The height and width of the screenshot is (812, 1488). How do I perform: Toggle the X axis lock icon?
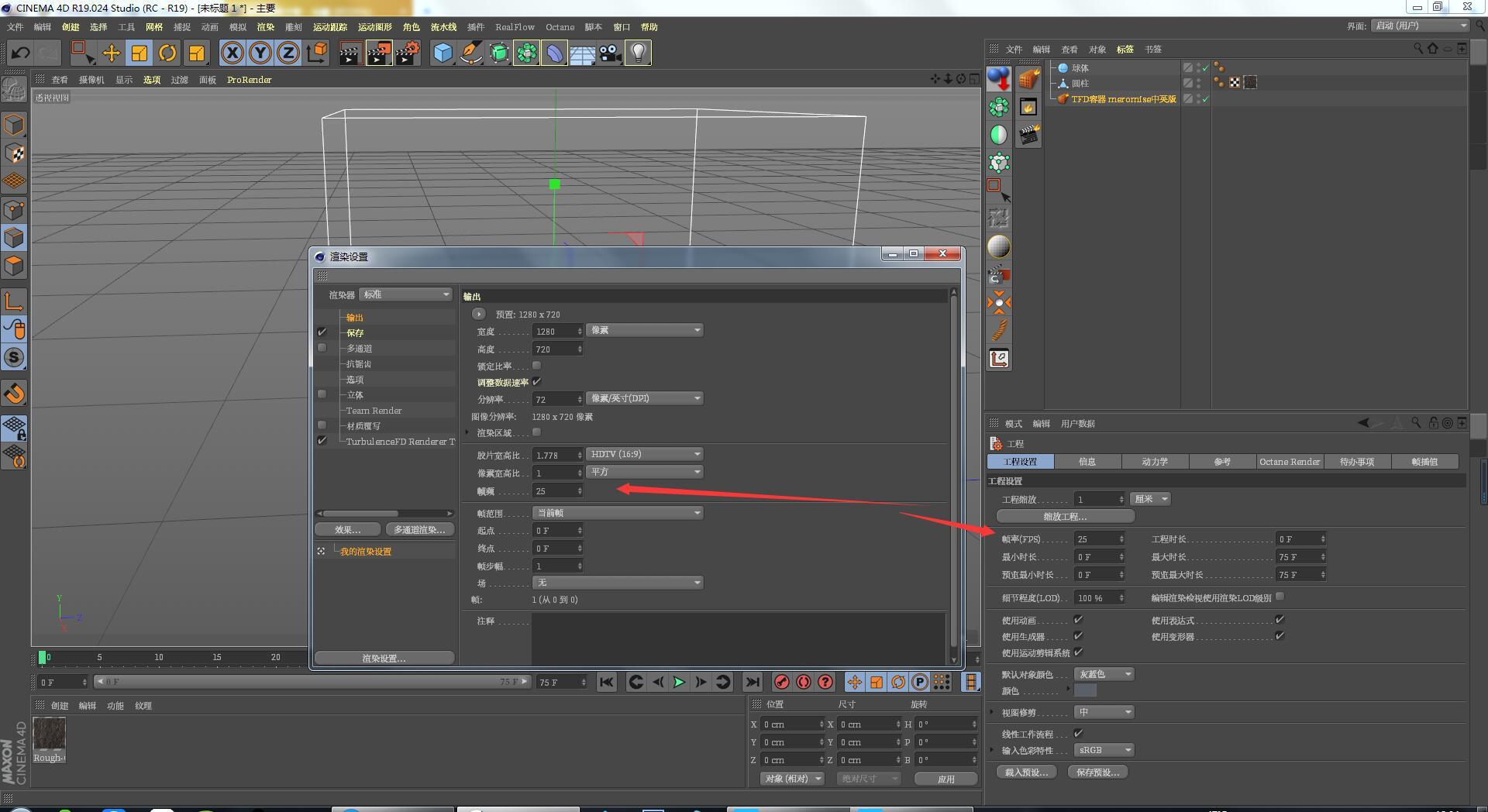click(x=232, y=53)
